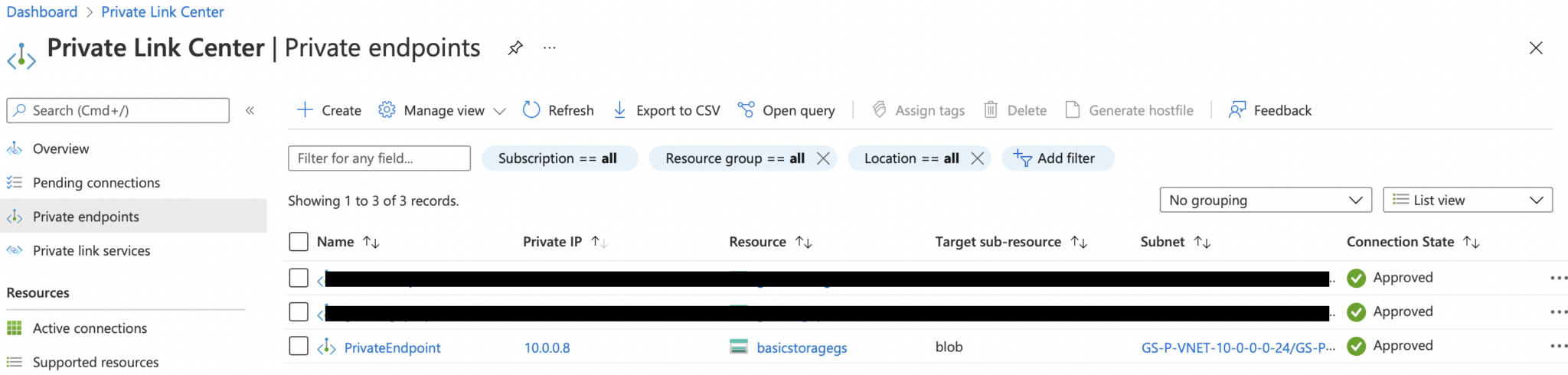Screen dimensions: 1568x375
Task: Toggle the select-all checkbox in header
Action: (x=299, y=242)
